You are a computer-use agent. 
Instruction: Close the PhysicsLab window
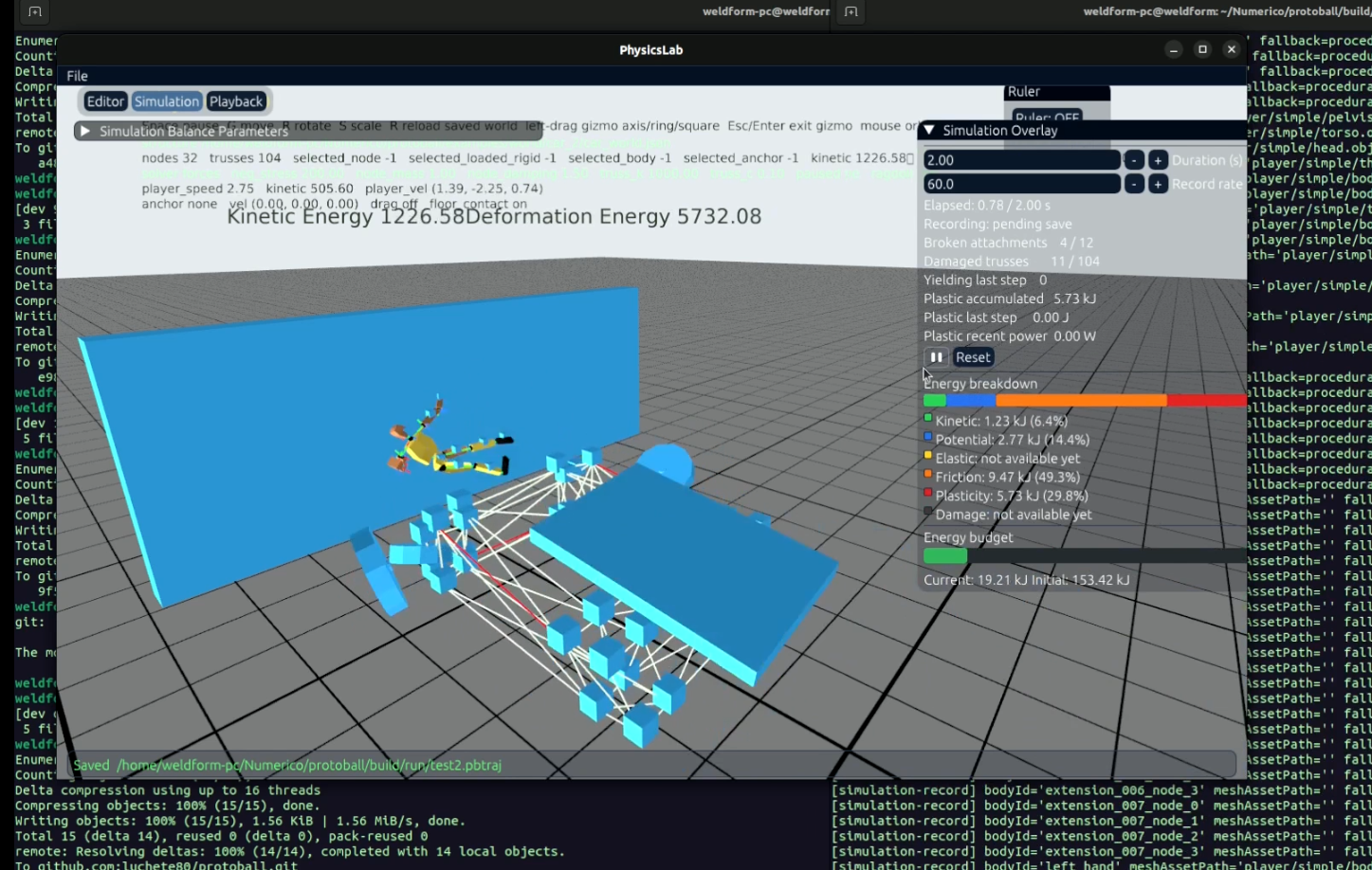(x=1231, y=49)
